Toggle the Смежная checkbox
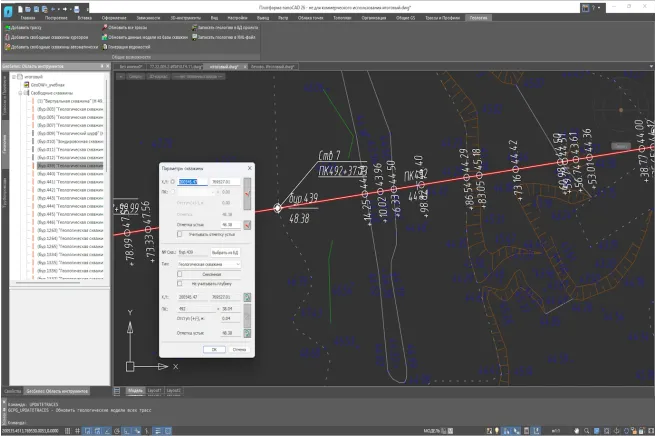Image resolution: width=656 pixels, height=436 pixels. (x=180, y=272)
